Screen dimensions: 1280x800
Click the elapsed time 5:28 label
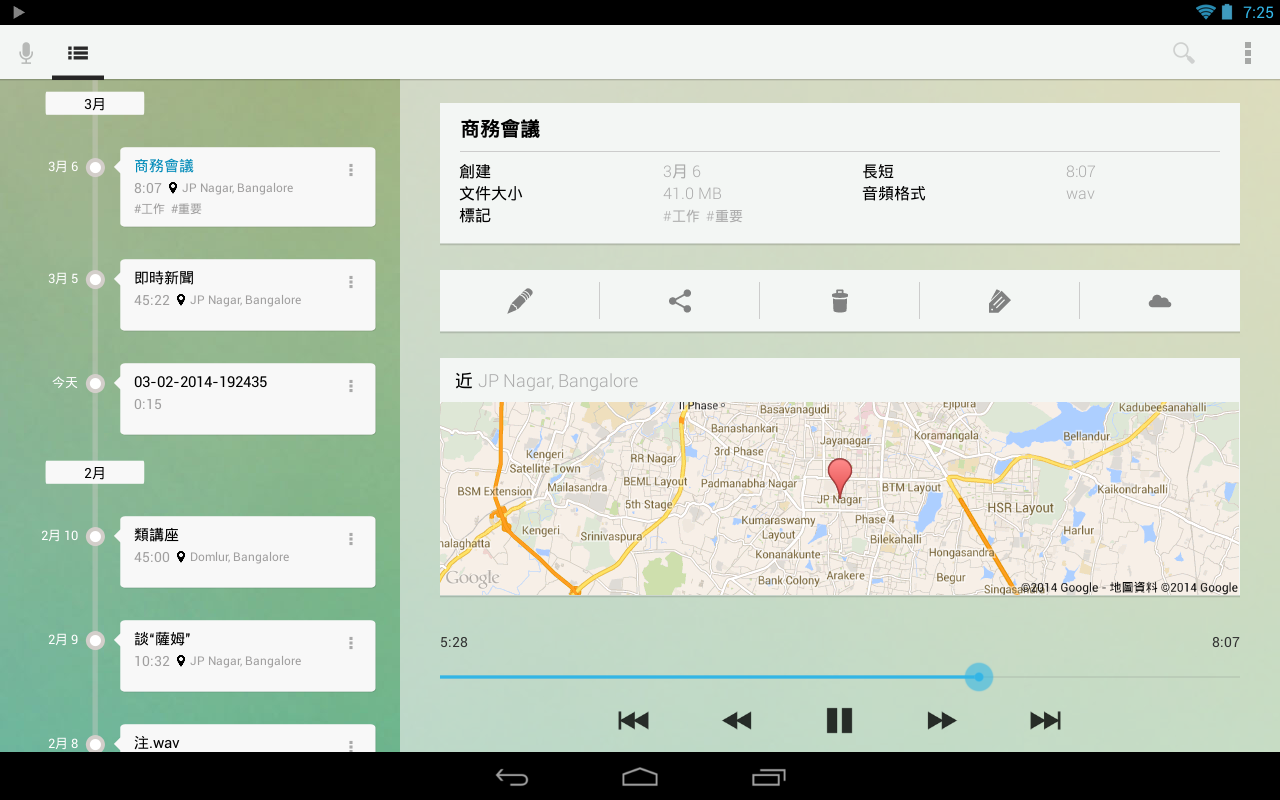tap(454, 642)
